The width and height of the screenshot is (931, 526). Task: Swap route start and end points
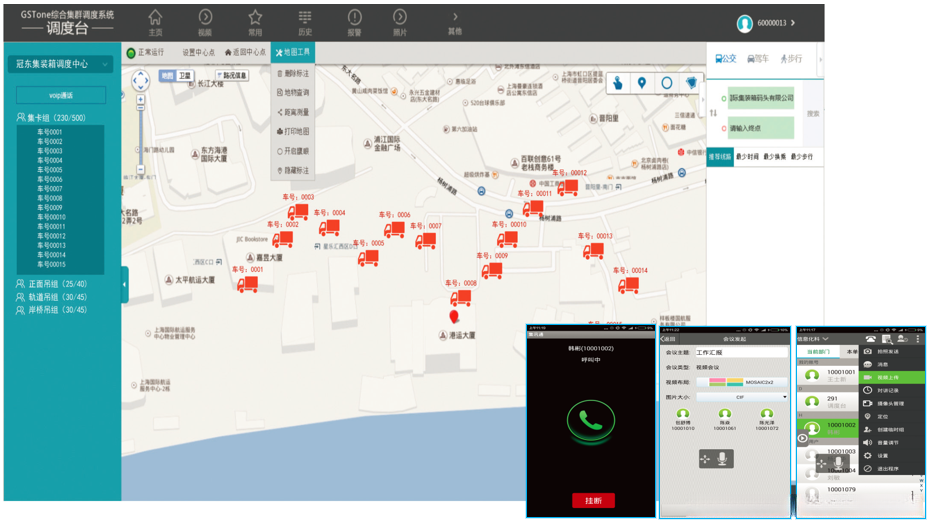coord(713,113)
